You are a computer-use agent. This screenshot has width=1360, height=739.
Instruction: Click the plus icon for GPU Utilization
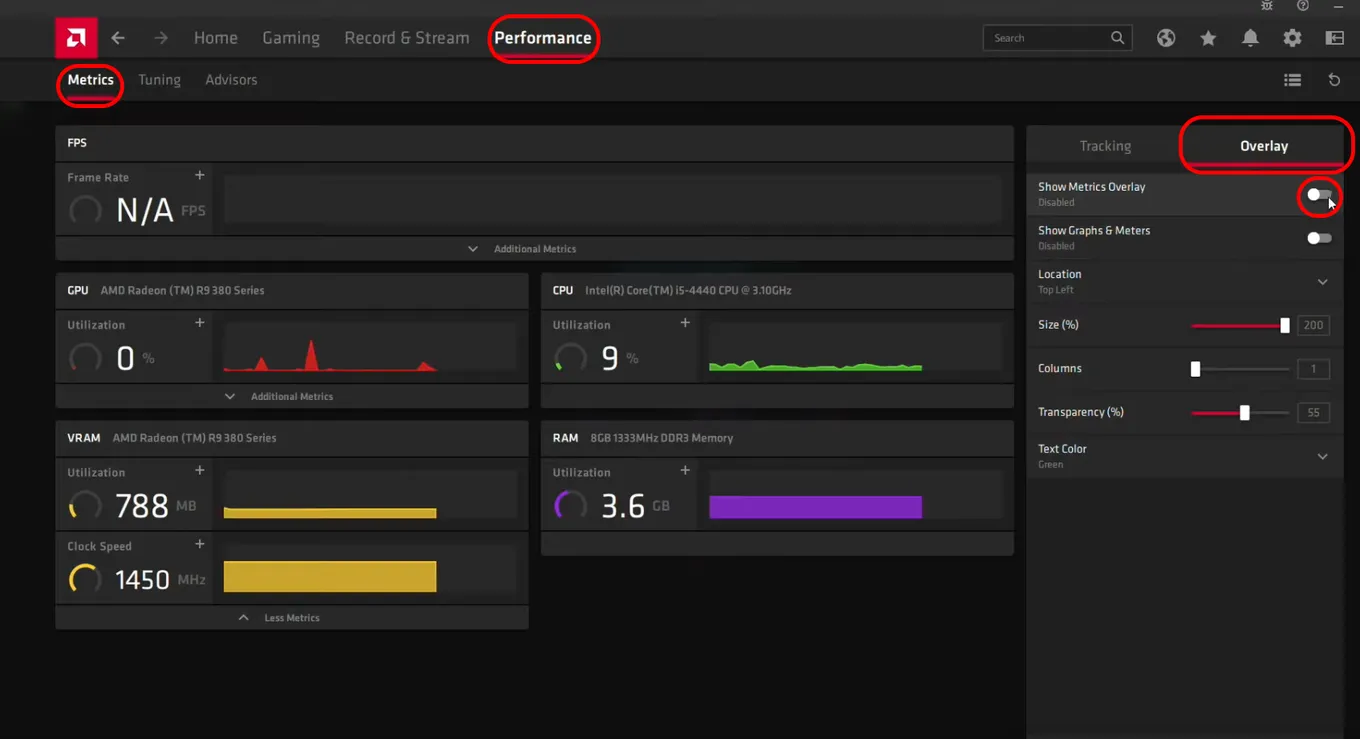tap(200, 323)
